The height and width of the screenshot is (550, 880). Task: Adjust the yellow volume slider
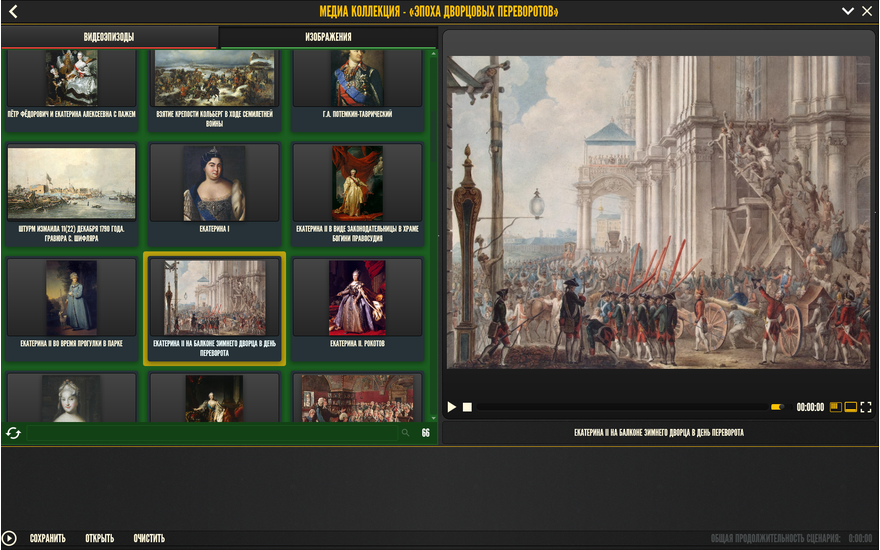(778, 407)
